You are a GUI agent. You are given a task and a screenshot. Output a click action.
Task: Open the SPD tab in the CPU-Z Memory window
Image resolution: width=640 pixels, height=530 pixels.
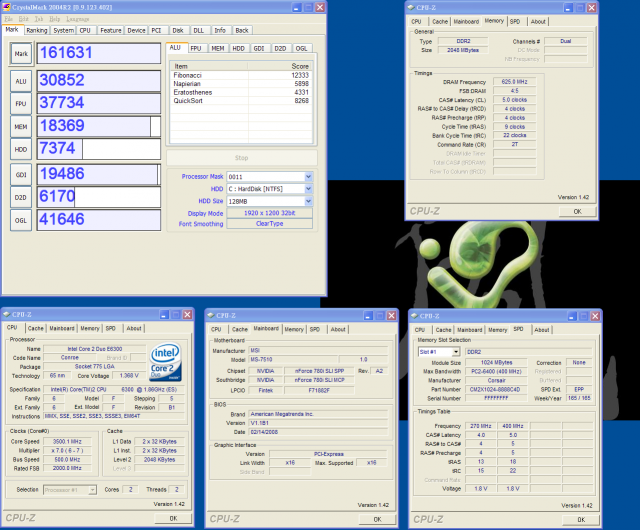tap(515, 22)
